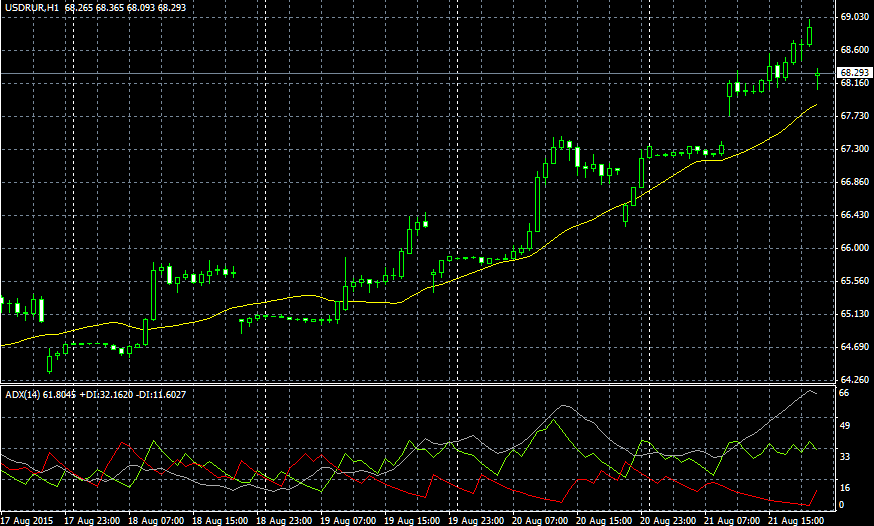Click the ADX scale value 49
This screenshot has width=874, height=526.
(x=844, y=426)
